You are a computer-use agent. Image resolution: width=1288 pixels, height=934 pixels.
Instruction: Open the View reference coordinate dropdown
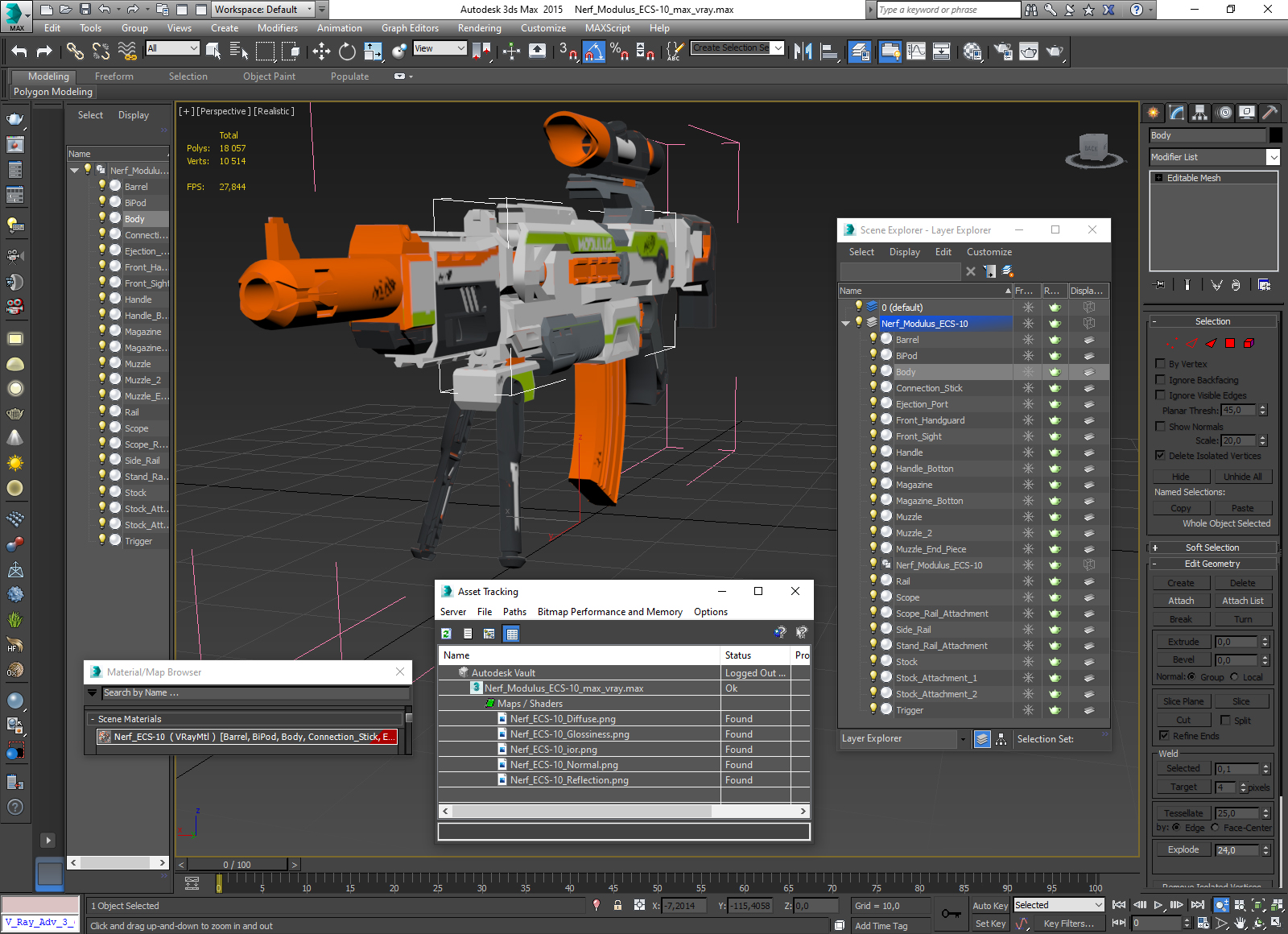(x=440, y=48)
